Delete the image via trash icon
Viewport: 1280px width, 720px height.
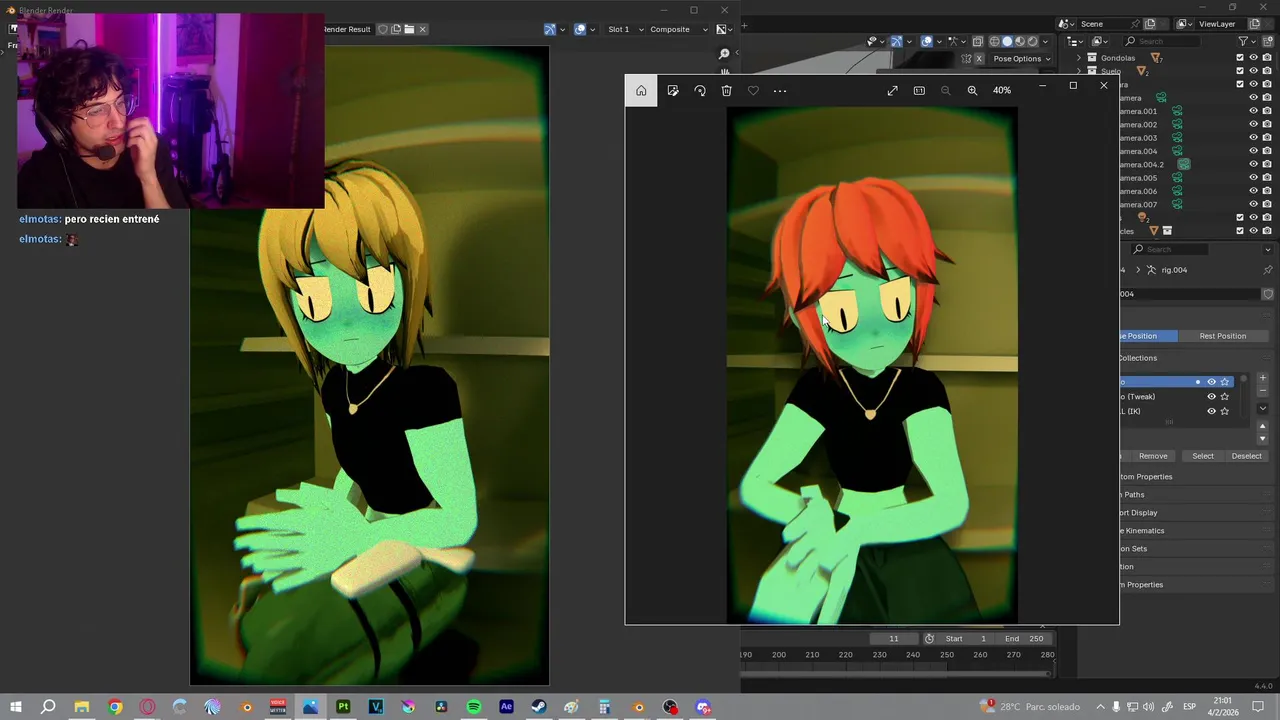click(x=727, y=90)
